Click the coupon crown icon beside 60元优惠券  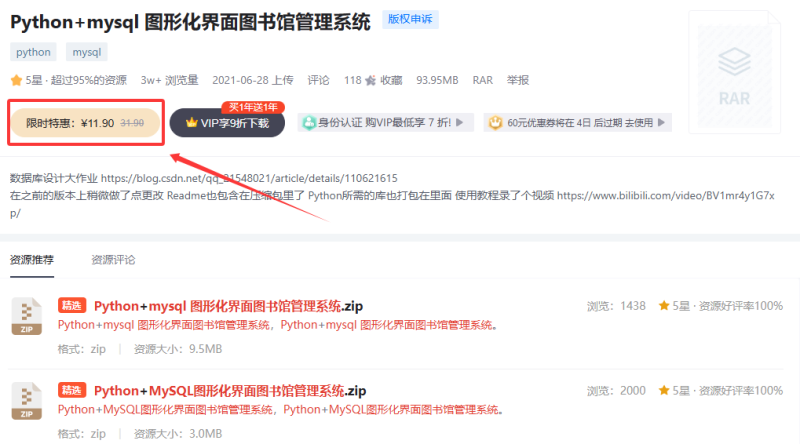point(495,122)
